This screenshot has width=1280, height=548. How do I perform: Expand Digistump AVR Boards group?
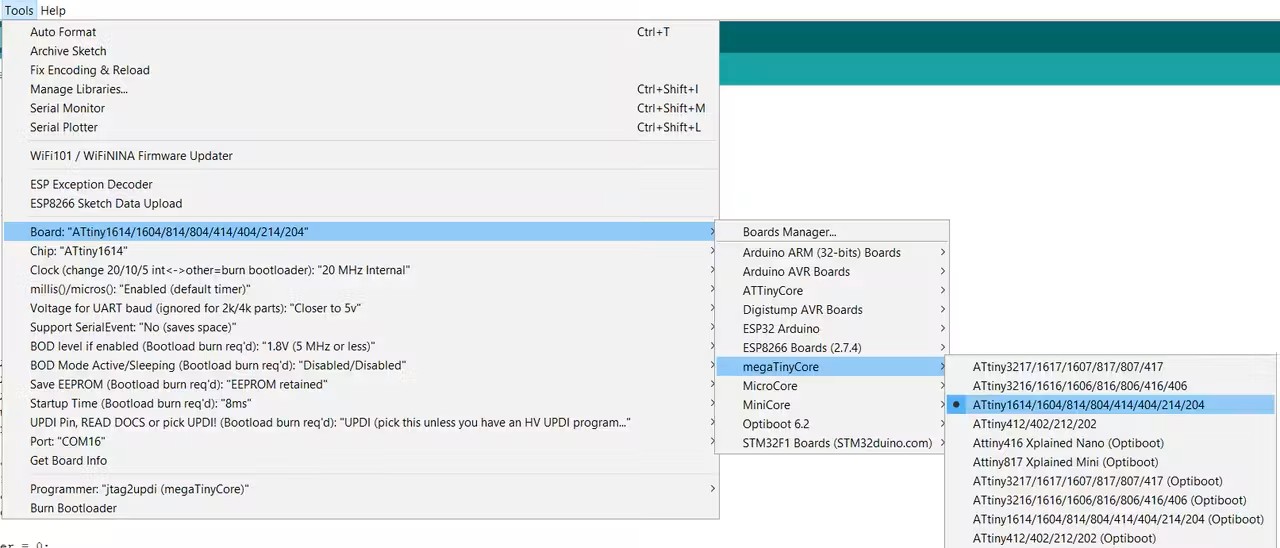832,310
